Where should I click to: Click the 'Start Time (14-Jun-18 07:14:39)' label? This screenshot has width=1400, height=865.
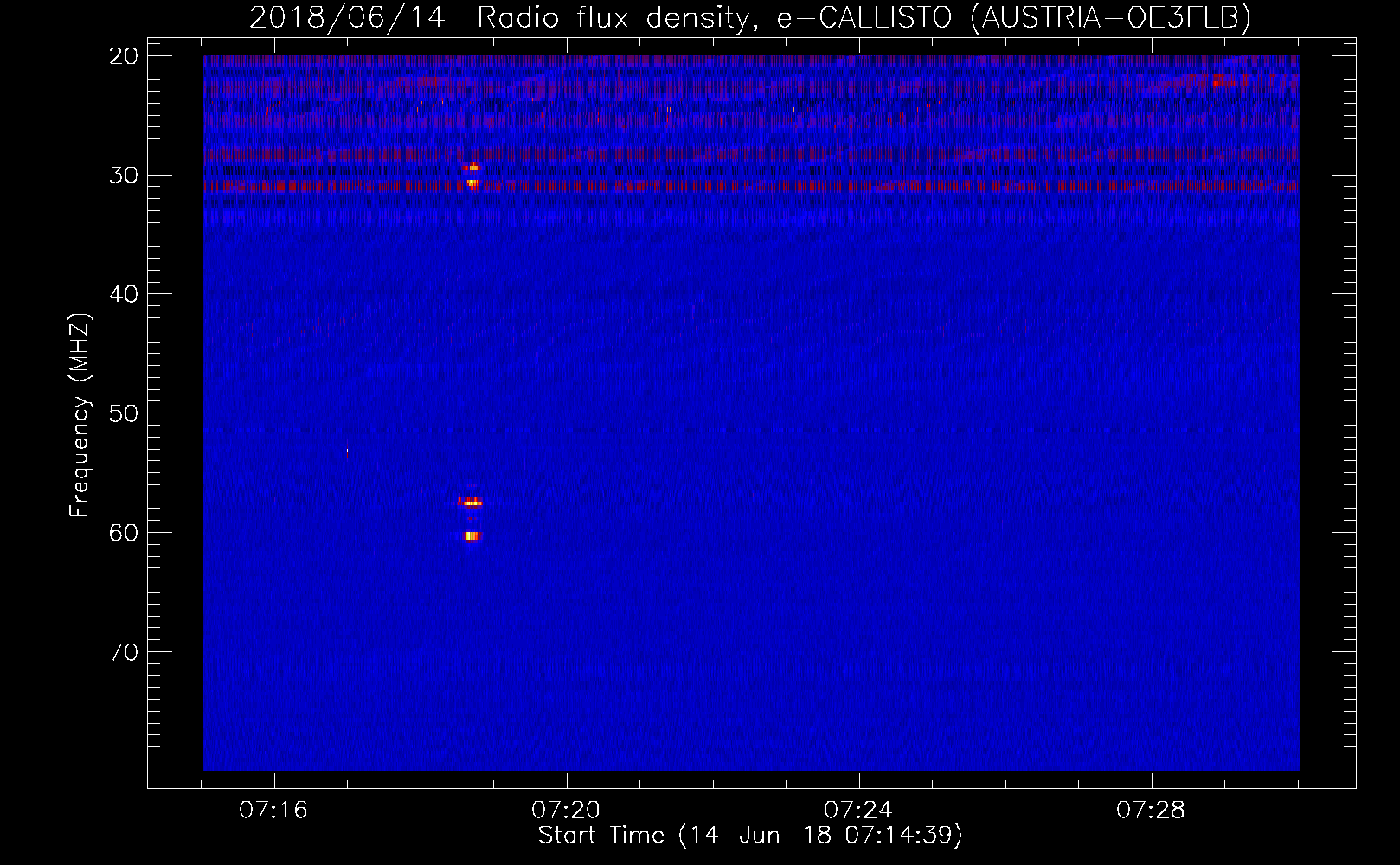[x=750, y=836]
